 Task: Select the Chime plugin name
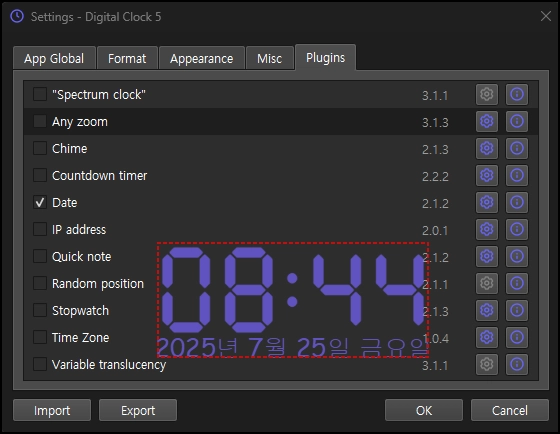click(70, 149)
